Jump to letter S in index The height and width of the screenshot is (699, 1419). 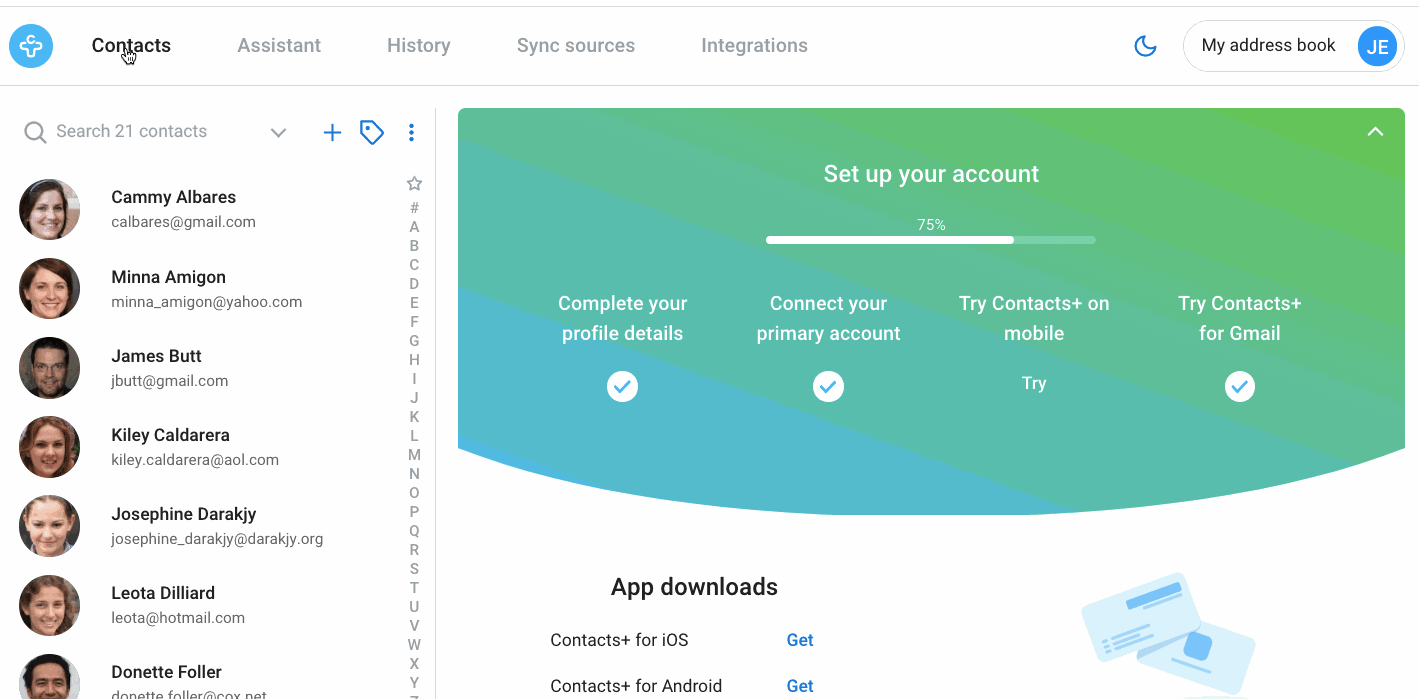414,569
